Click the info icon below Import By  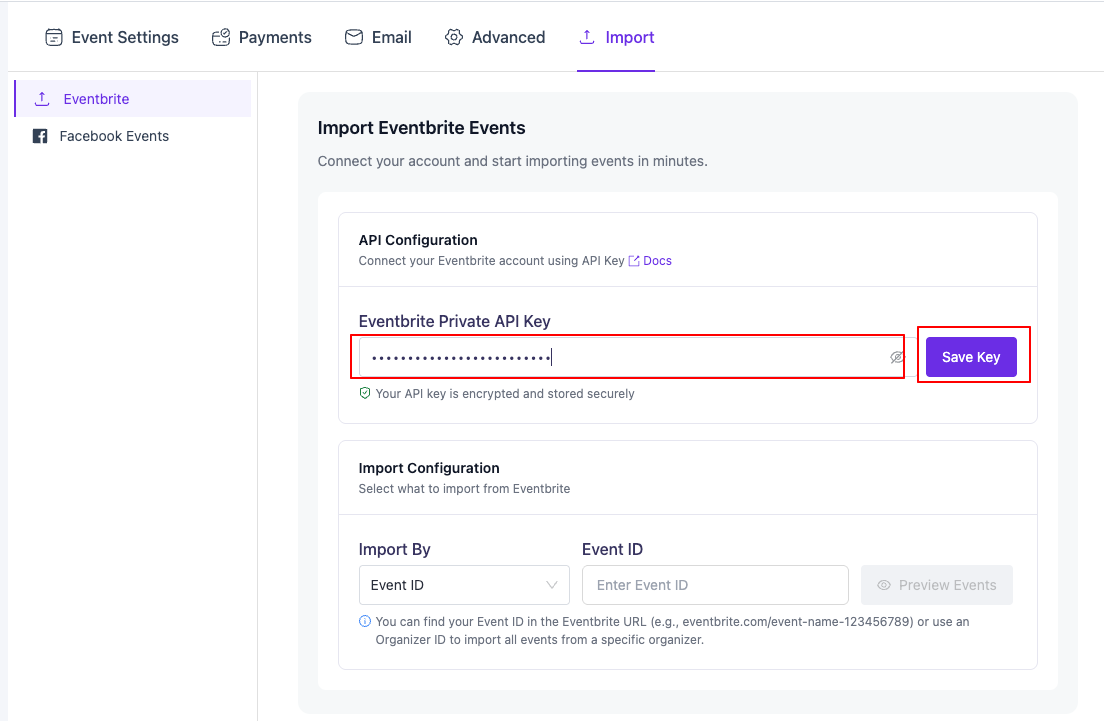365,622
